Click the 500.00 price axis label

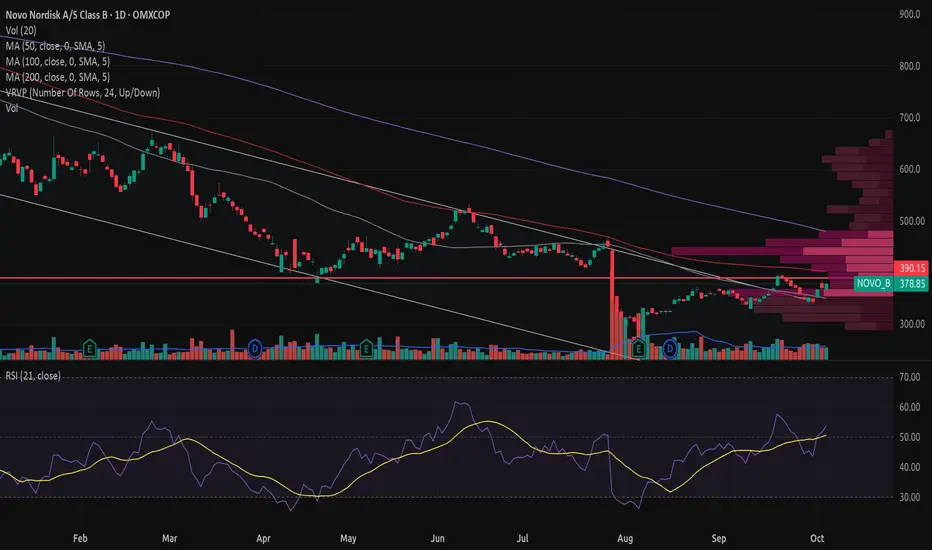click(911, 221)
